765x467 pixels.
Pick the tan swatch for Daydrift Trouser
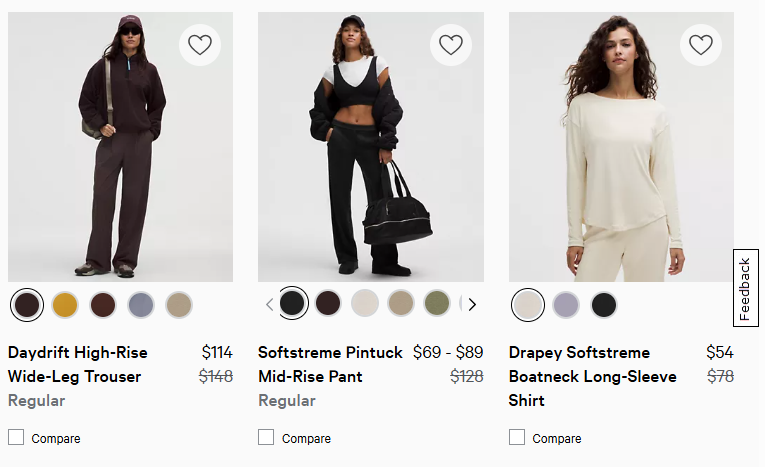pyautogui.click(x=179, y=304)
